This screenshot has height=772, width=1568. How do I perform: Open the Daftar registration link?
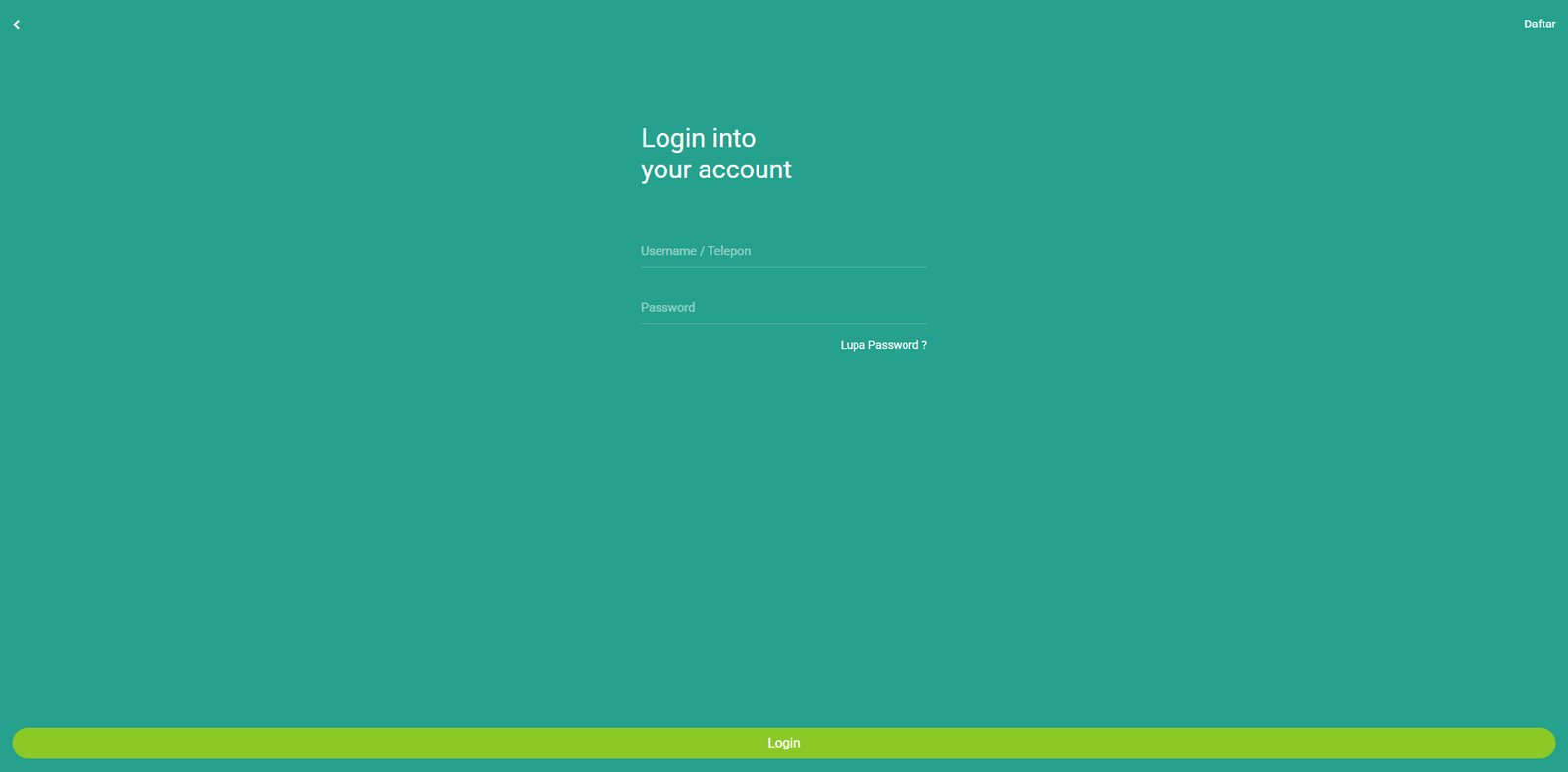tap(1539, 24)
